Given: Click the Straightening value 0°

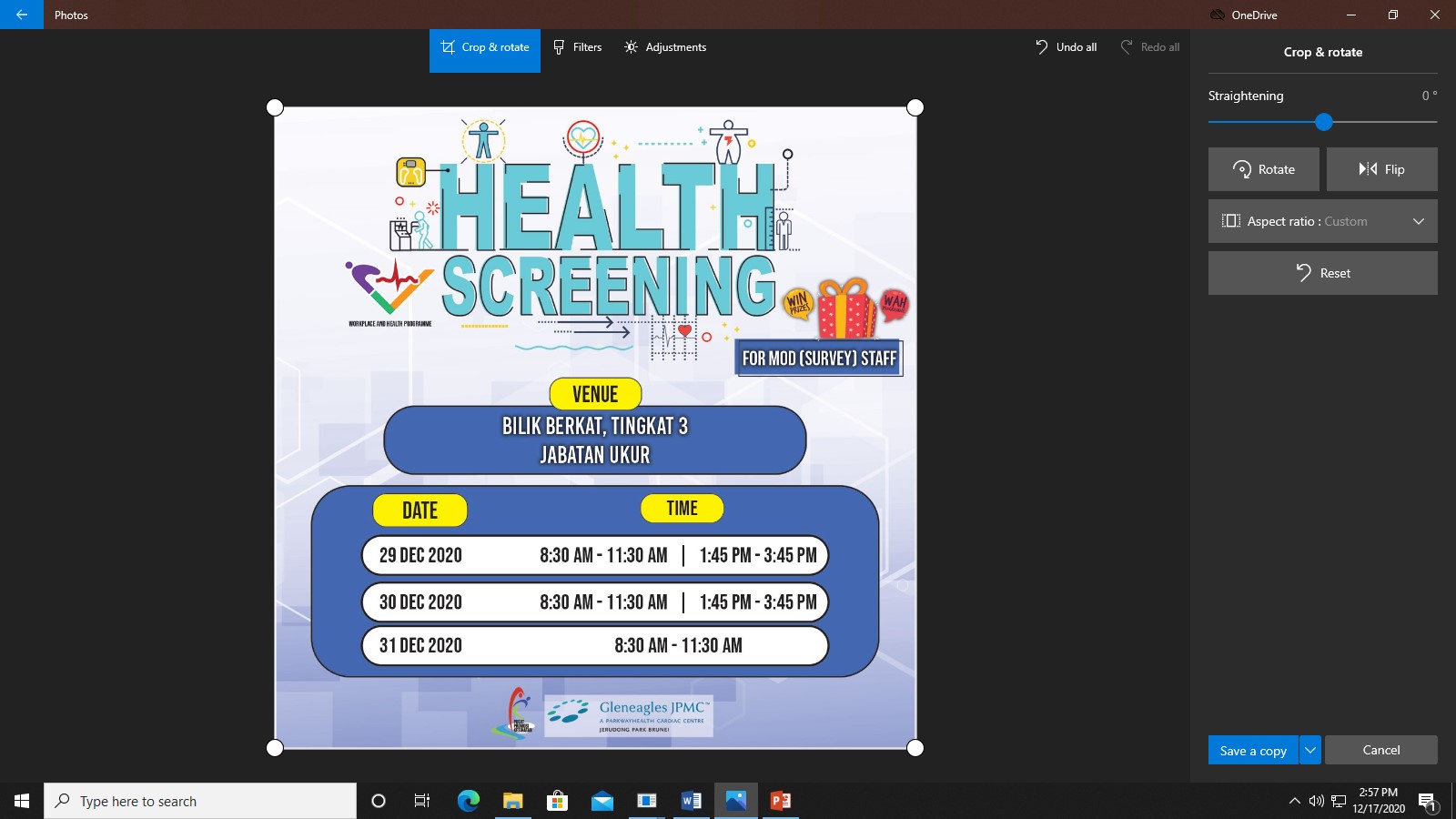Looking at the screenshot, I should 1430,96.
